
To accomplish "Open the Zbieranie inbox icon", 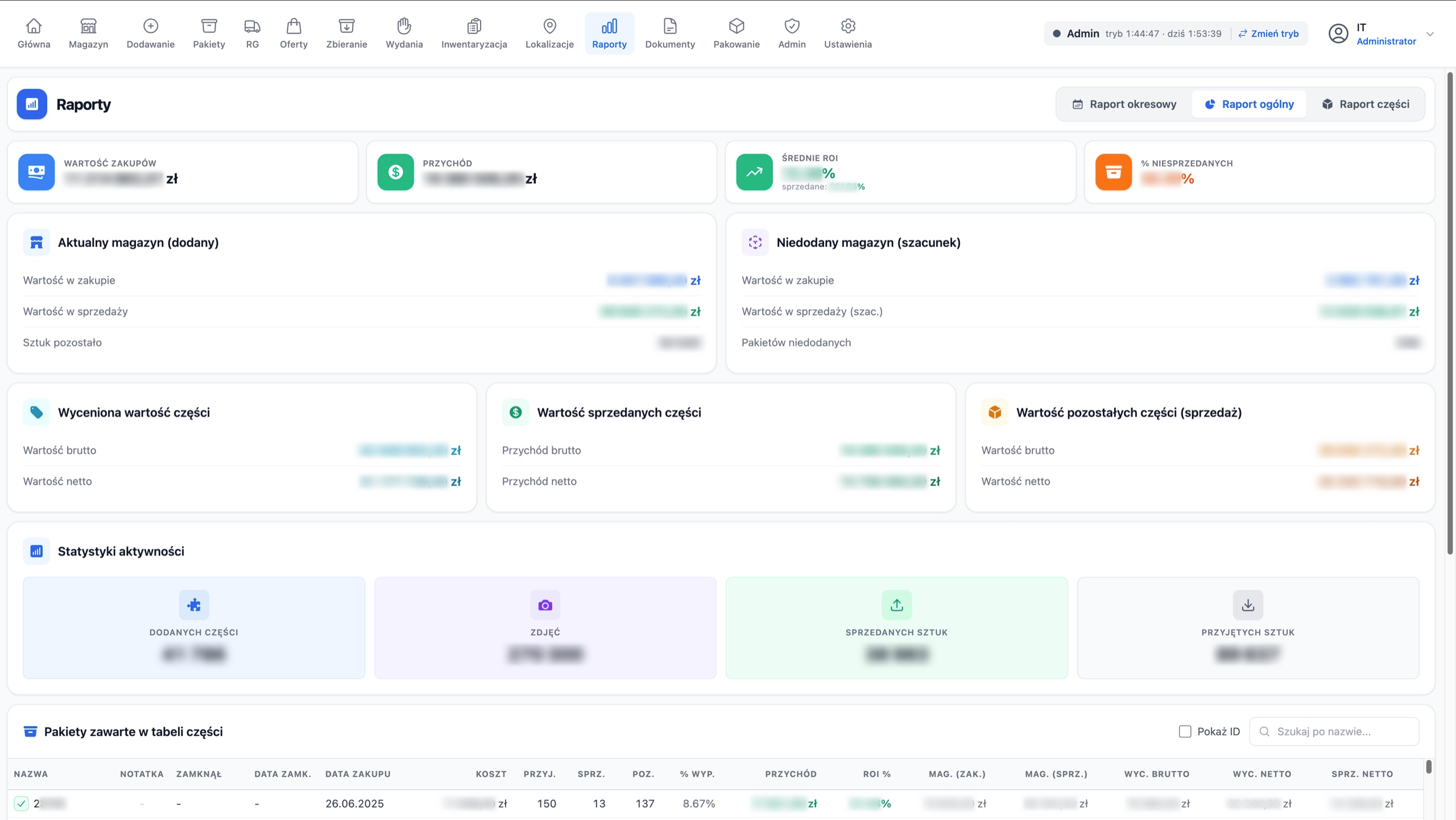I will click(346, 26).
